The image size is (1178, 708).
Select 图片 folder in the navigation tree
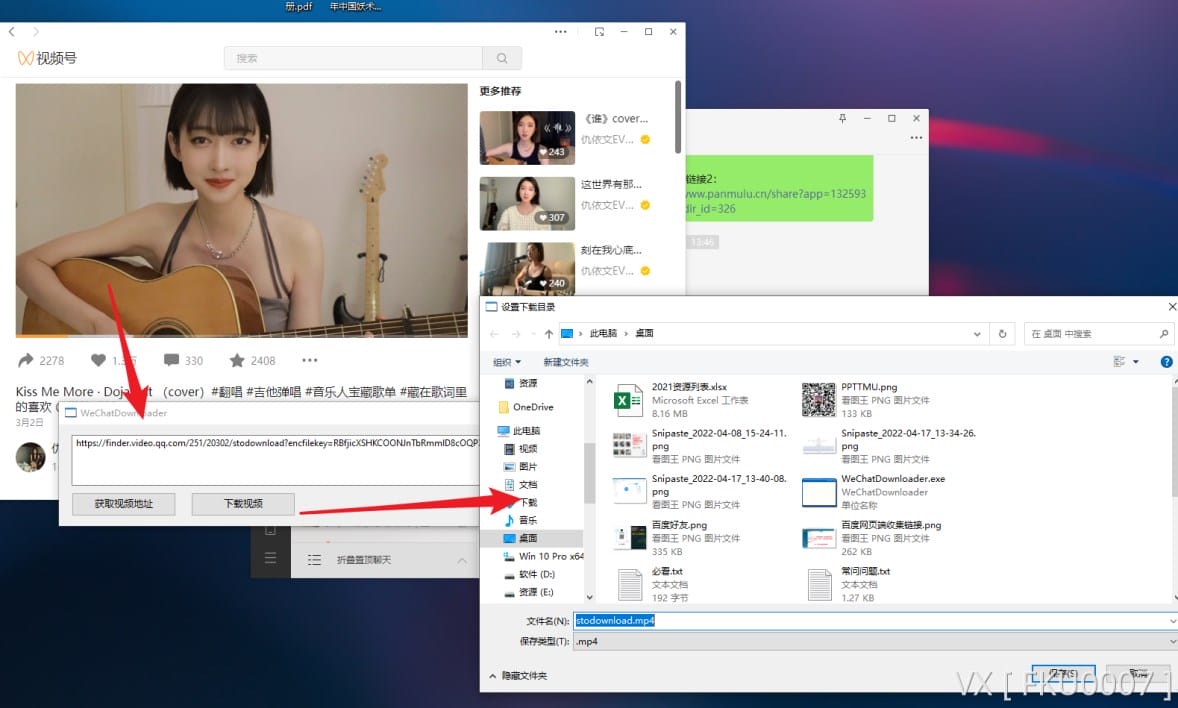[x=527, y=467]
